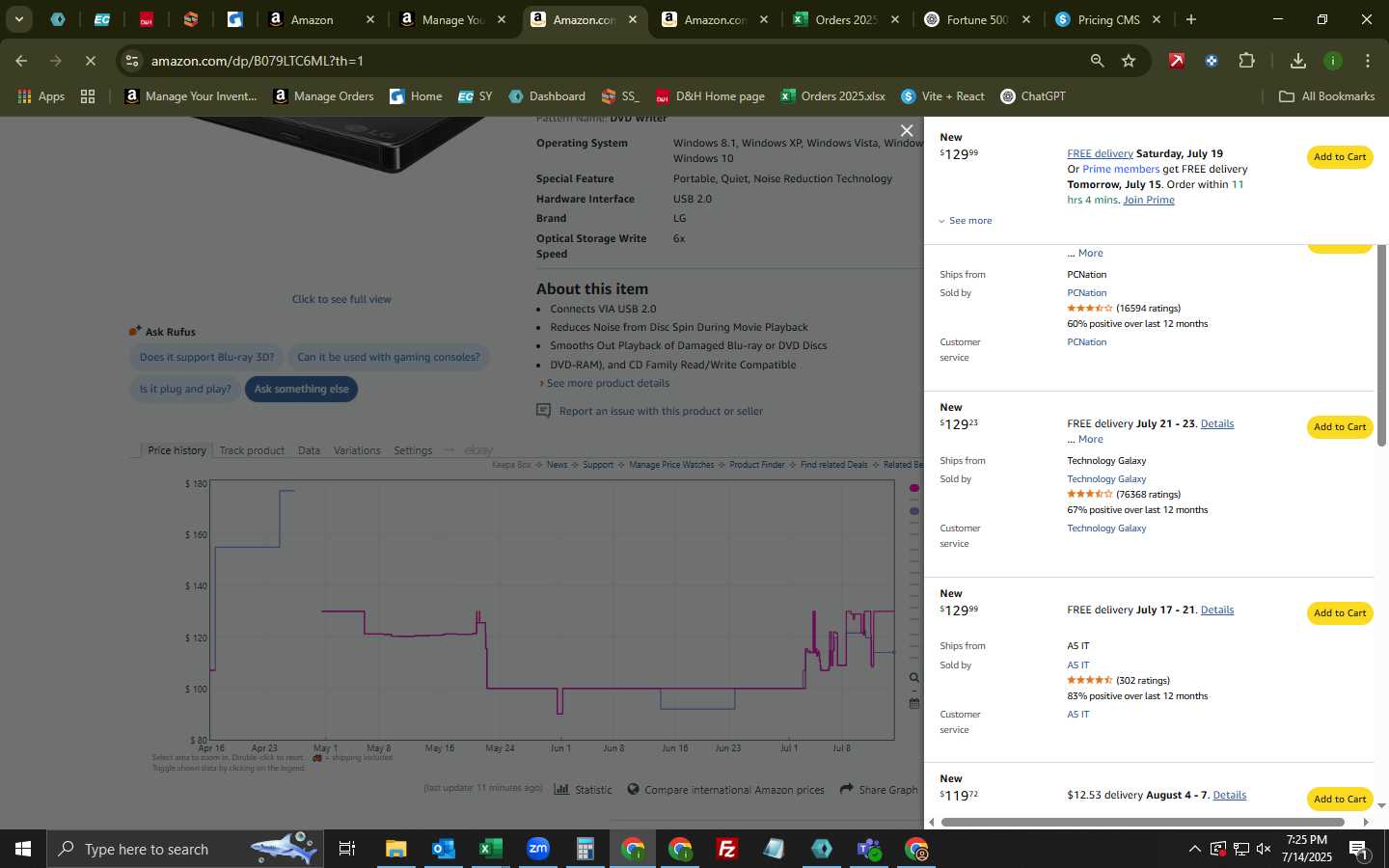1389x868 pixels.
Task: Open Share Graph
Action: 879,789
